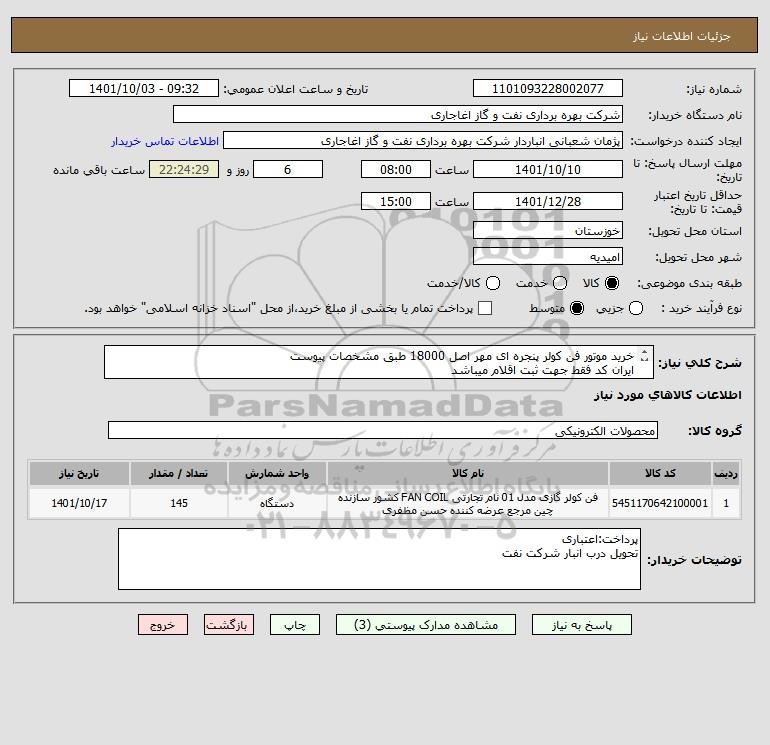Click the واحد شمارش column header
The width and height of the screenshot is (770, 745).
277,473
